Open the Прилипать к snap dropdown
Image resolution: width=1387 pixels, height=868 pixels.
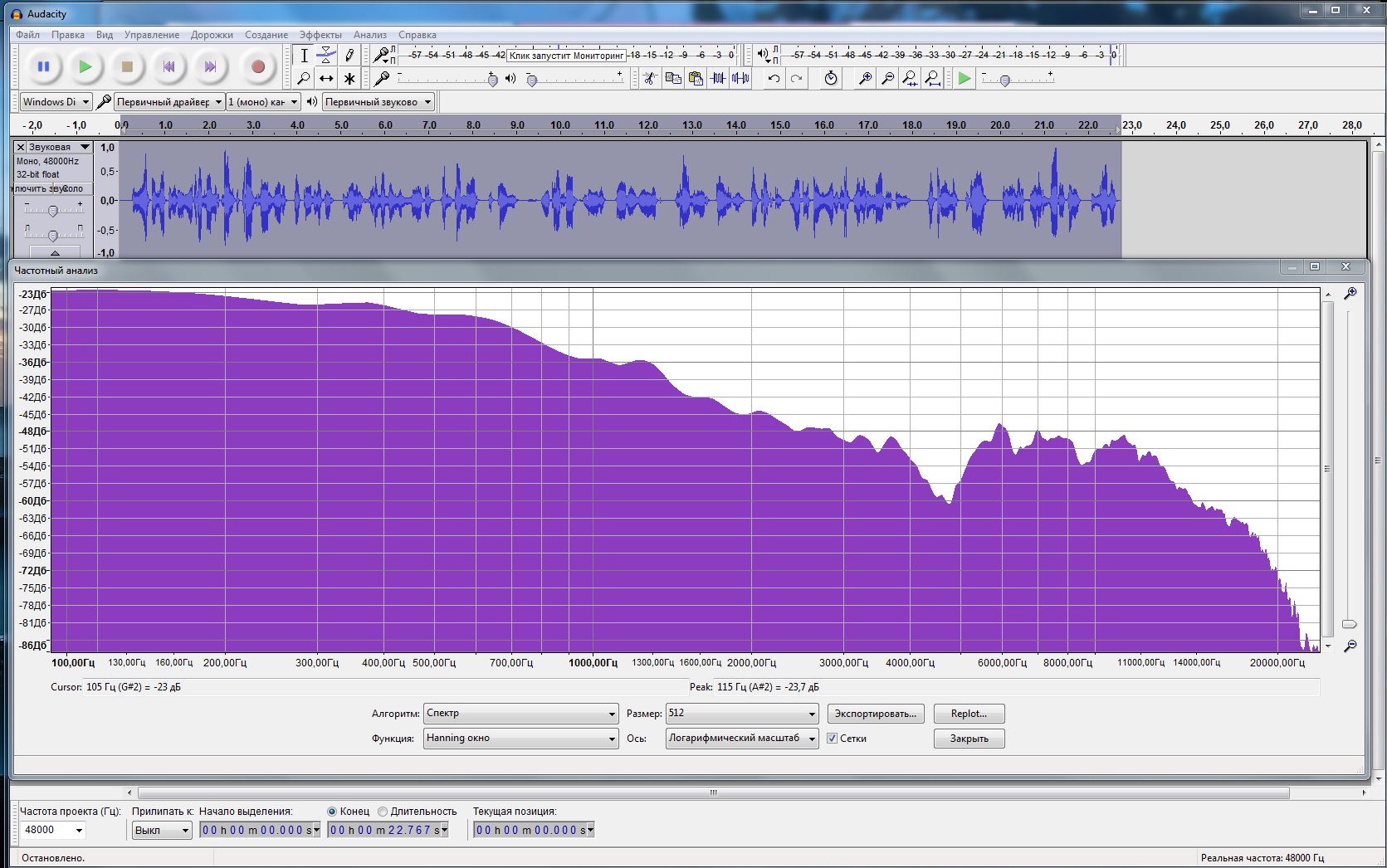coord(162,830)
